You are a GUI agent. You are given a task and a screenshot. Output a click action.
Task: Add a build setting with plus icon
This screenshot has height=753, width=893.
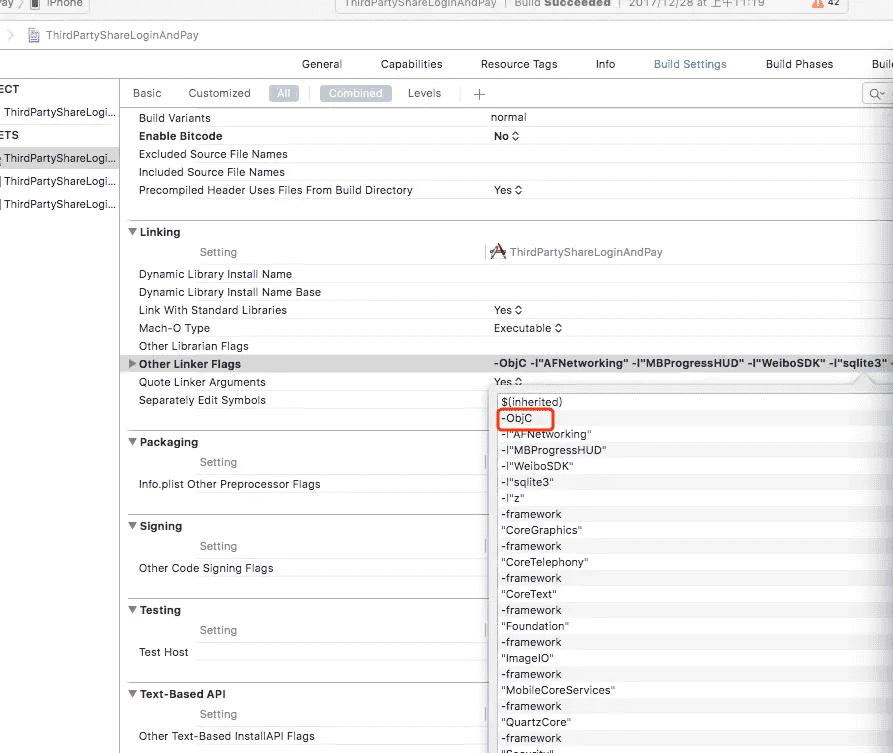479,94
